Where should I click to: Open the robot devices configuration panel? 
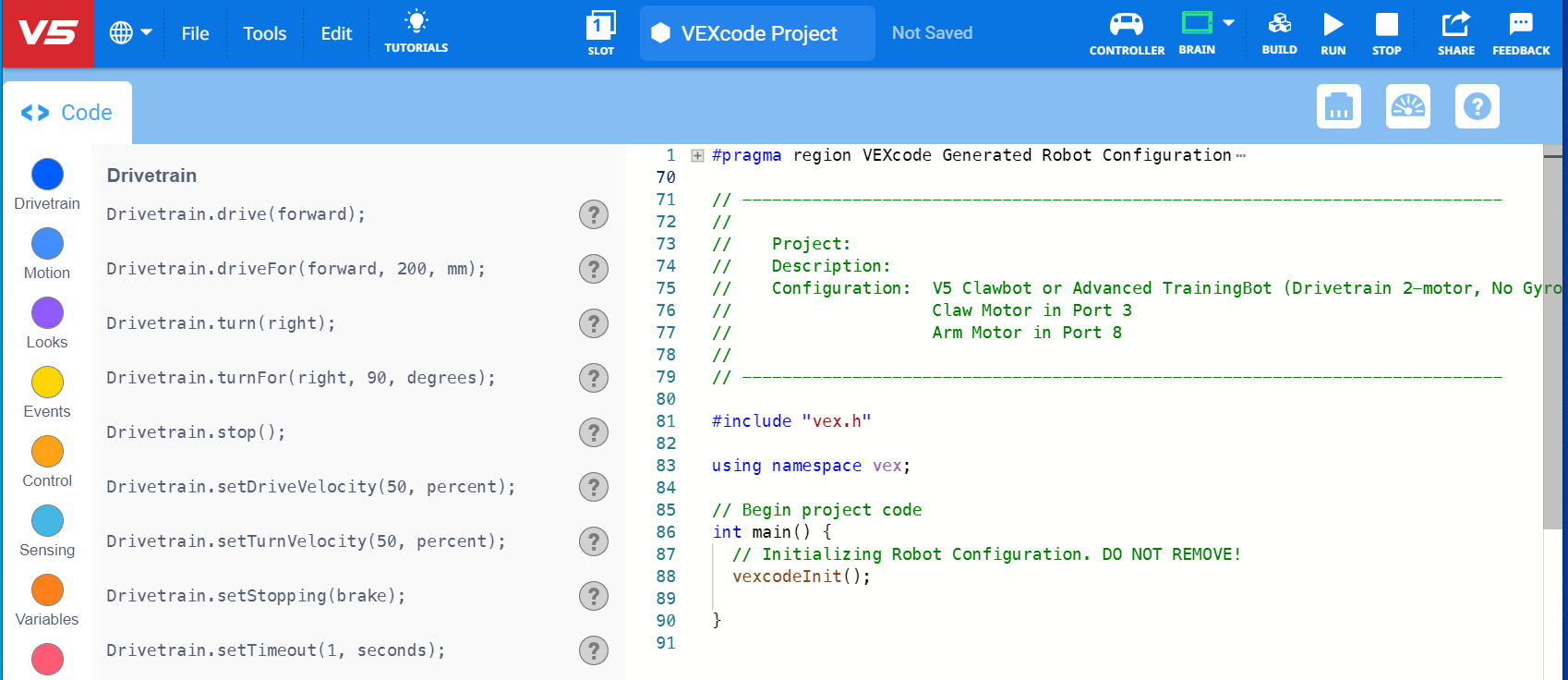tap(1338, 107)
